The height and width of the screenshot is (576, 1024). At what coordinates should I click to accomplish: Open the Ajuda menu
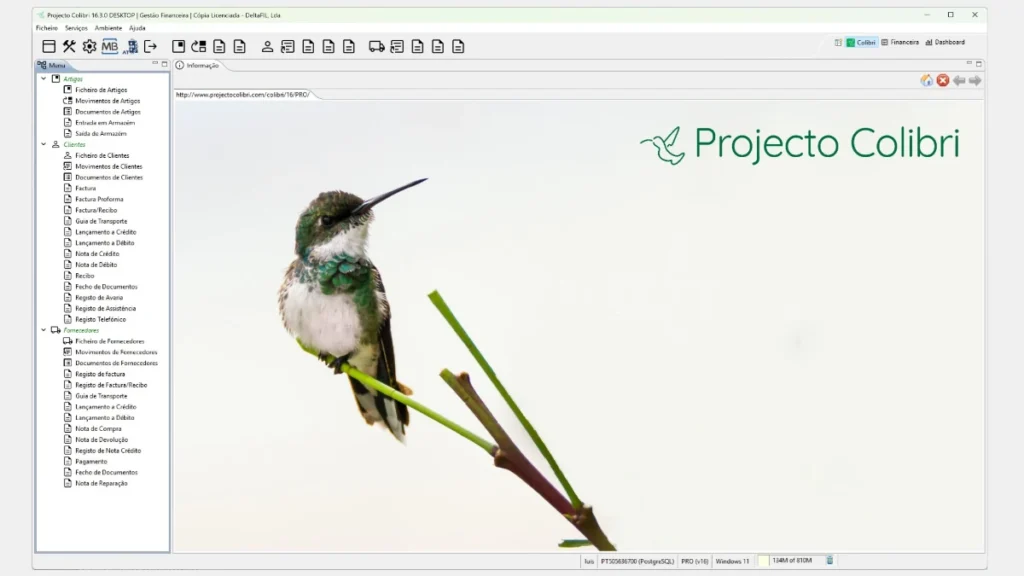[137, 28]
